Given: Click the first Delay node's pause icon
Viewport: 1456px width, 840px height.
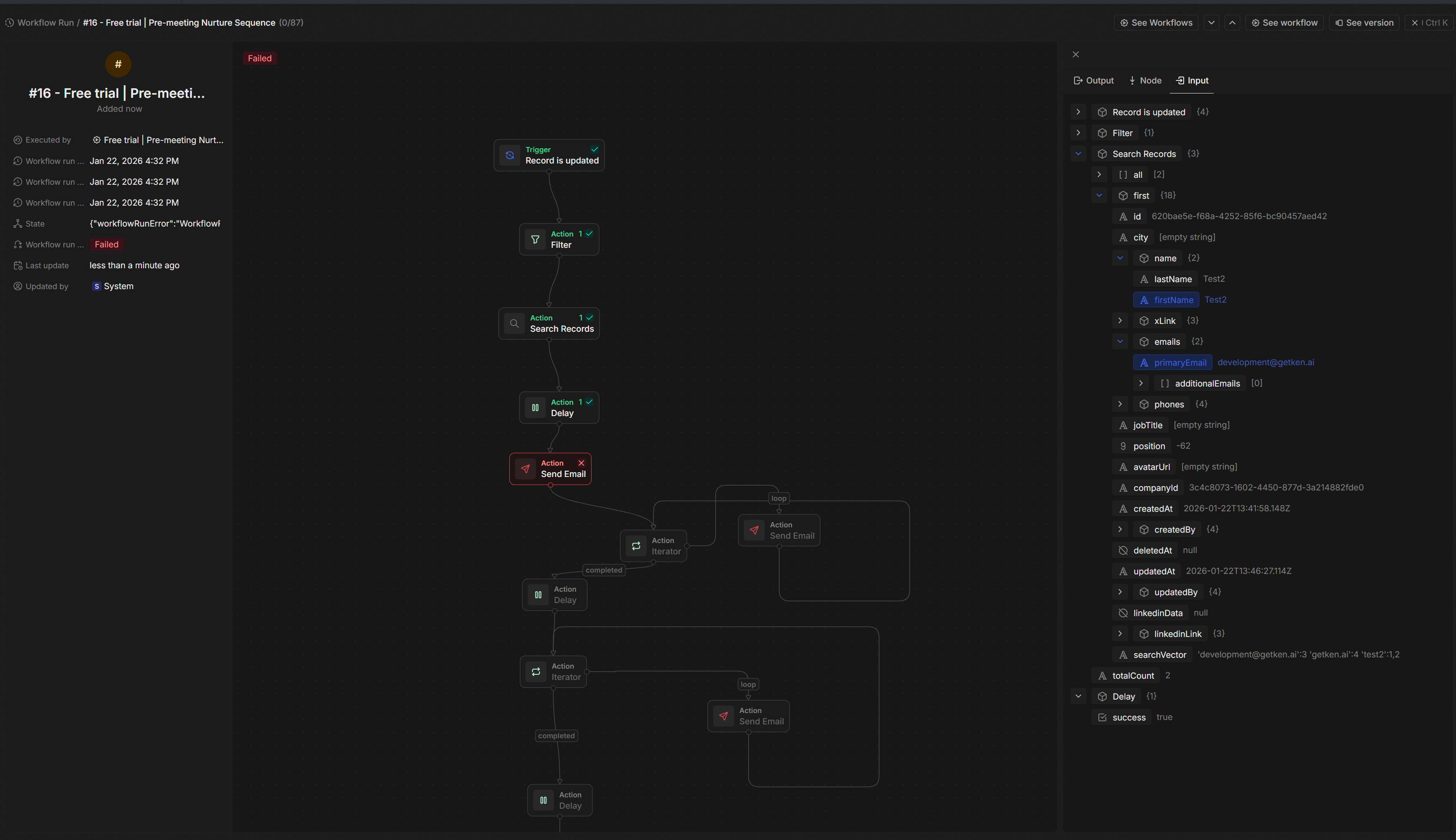Looking at the screenshot, I should [535, 408].
